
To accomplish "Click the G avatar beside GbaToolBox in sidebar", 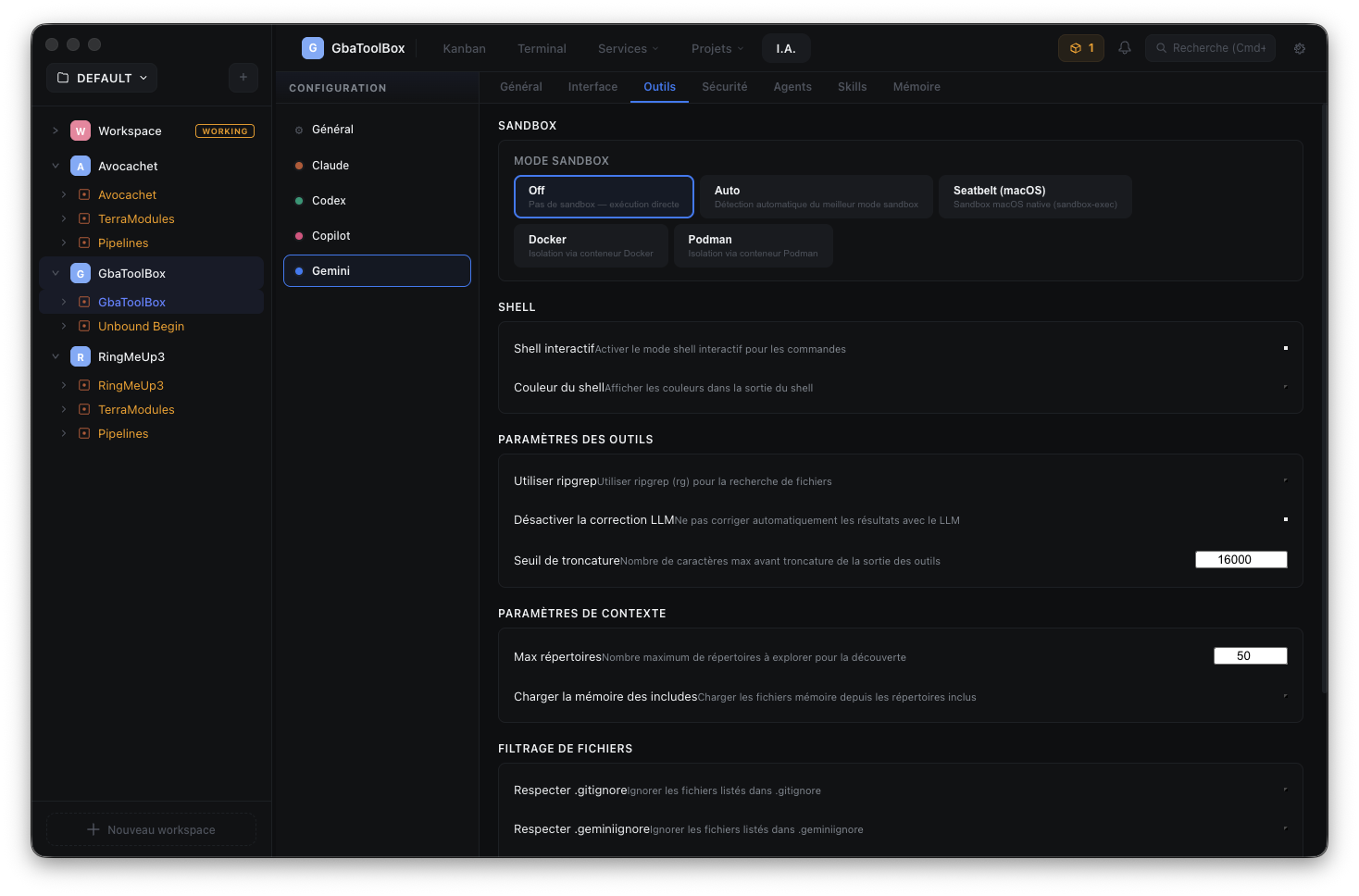I will click(81, 274).
